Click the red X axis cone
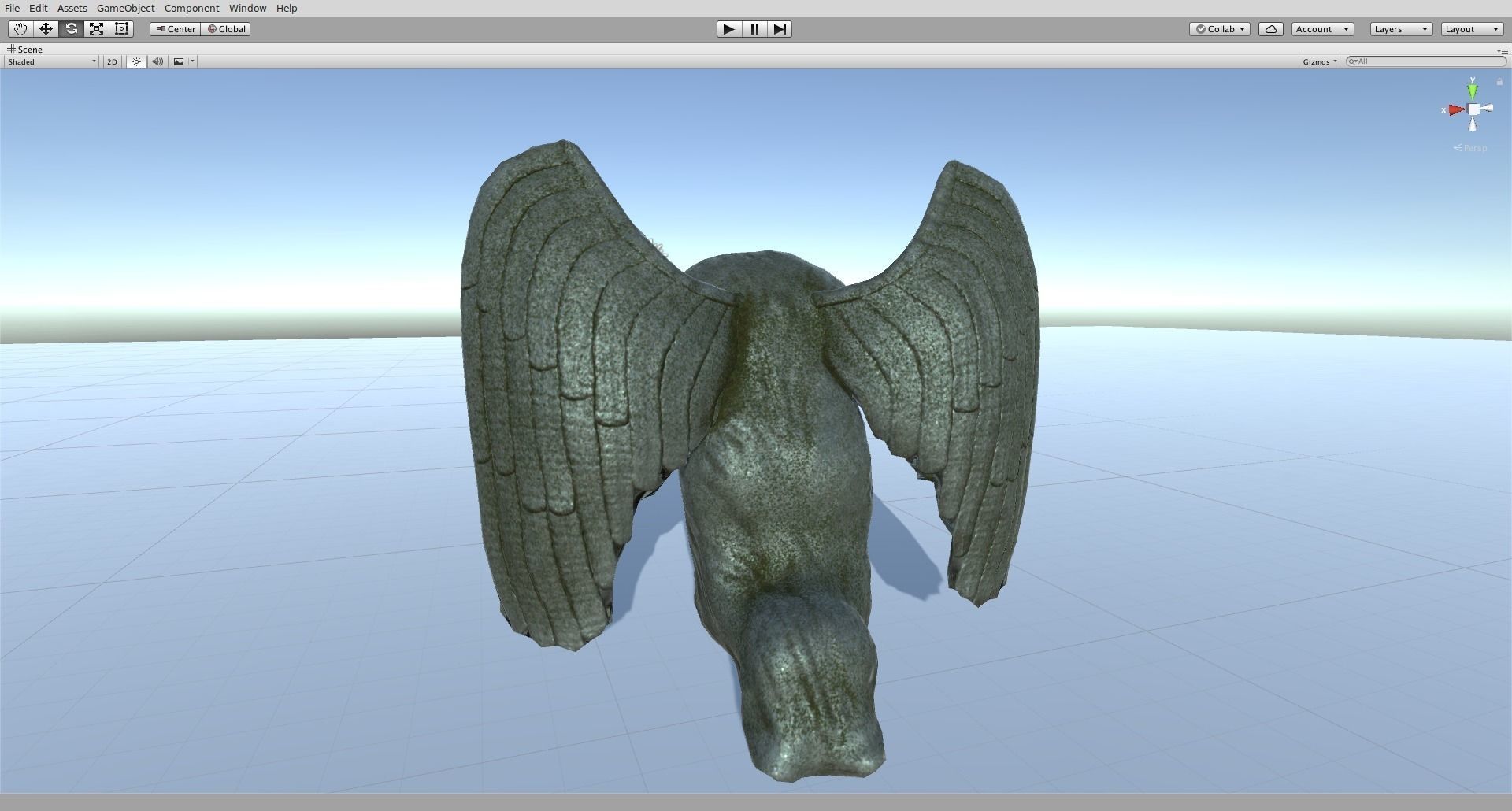 1456,109
